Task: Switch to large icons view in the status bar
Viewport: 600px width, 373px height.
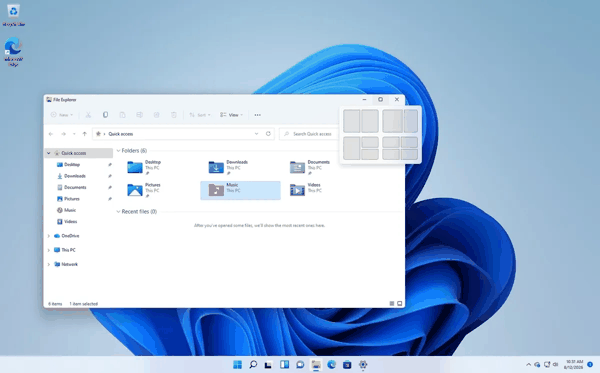Action: (x=399, y=303)
